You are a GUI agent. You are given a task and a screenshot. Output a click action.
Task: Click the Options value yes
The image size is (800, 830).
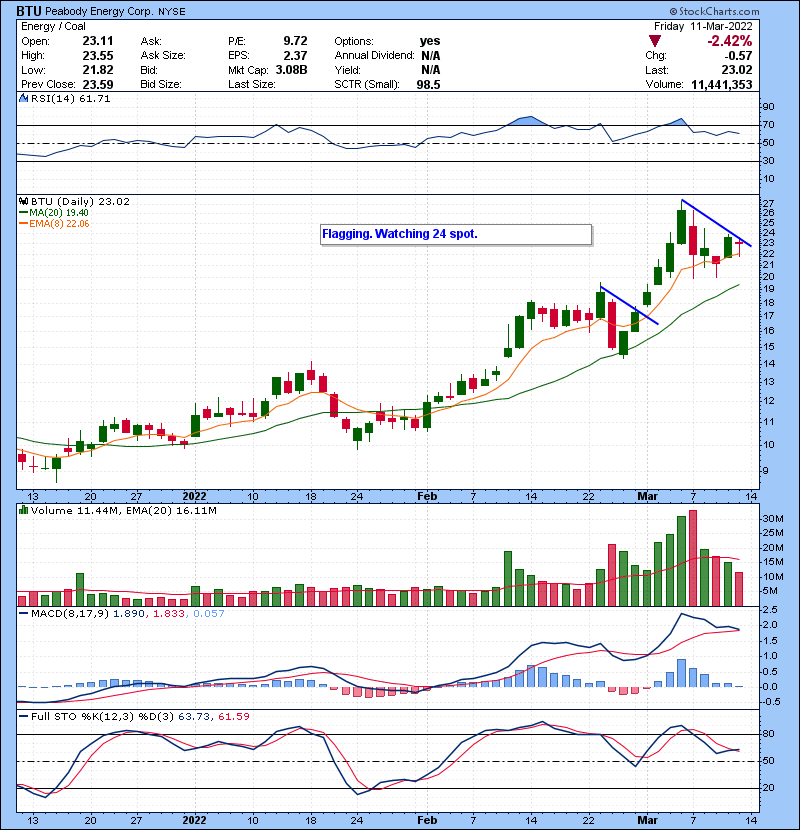pos(430,41)
